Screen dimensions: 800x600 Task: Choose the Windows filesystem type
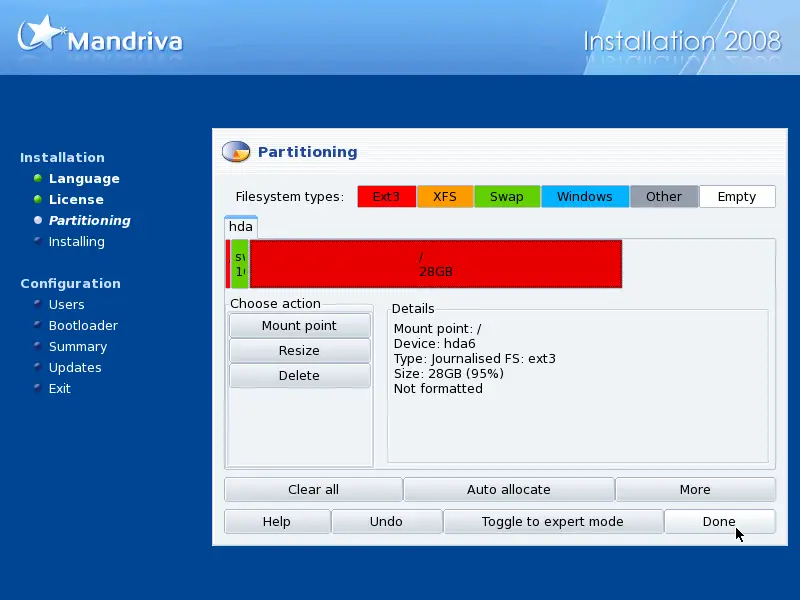(585, 196)
